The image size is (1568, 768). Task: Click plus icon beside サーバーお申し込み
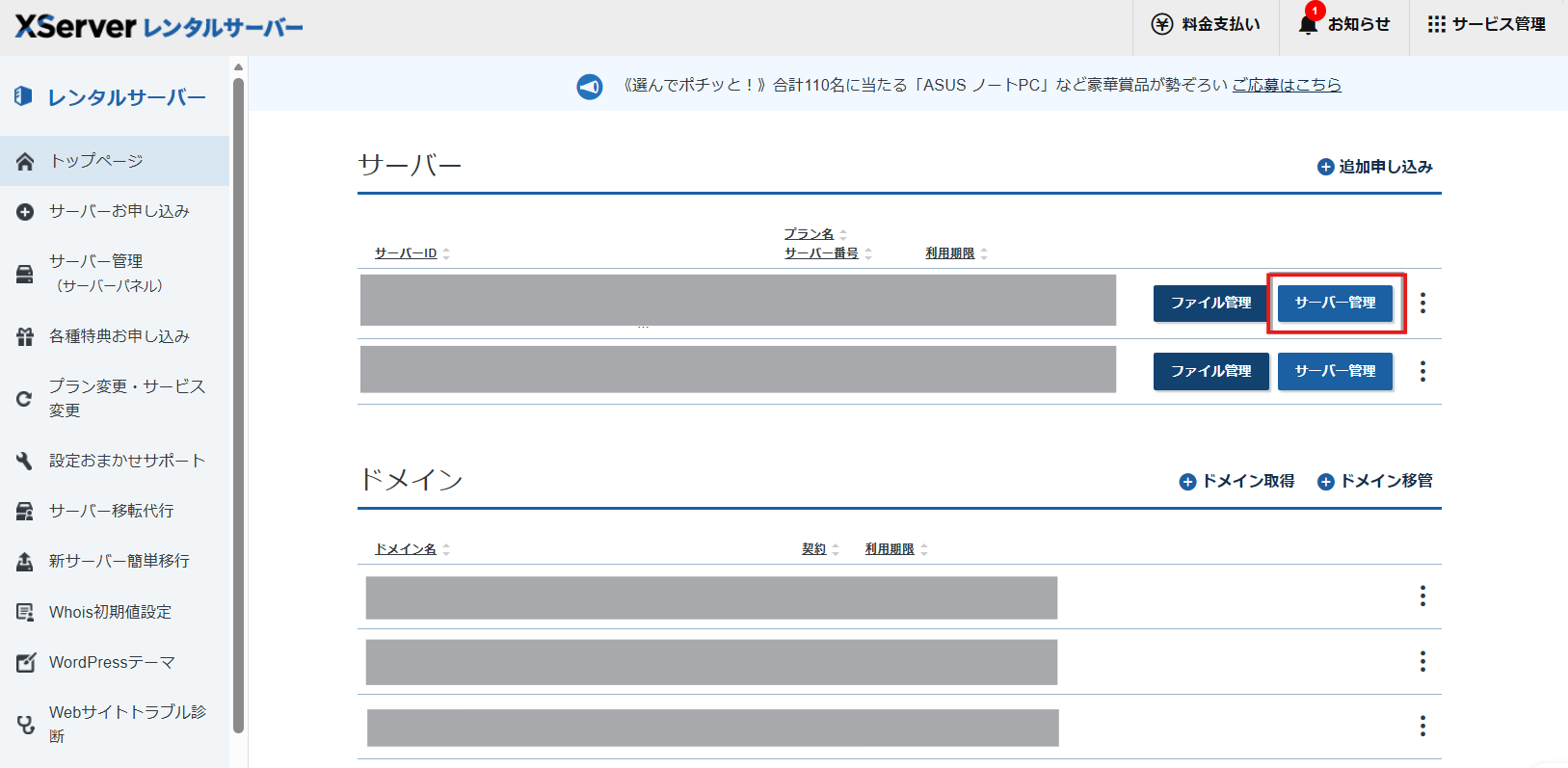[x=25, y=211]
